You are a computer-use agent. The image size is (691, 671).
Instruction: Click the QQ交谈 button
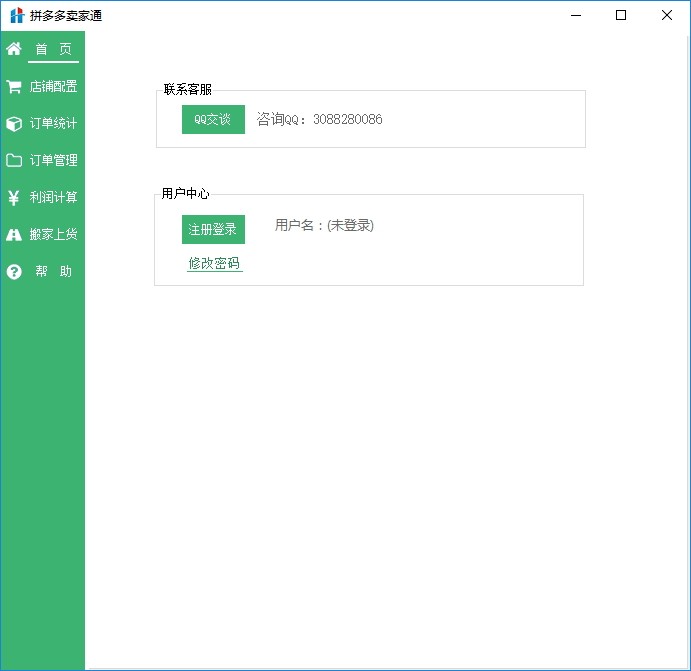point(213,119)
